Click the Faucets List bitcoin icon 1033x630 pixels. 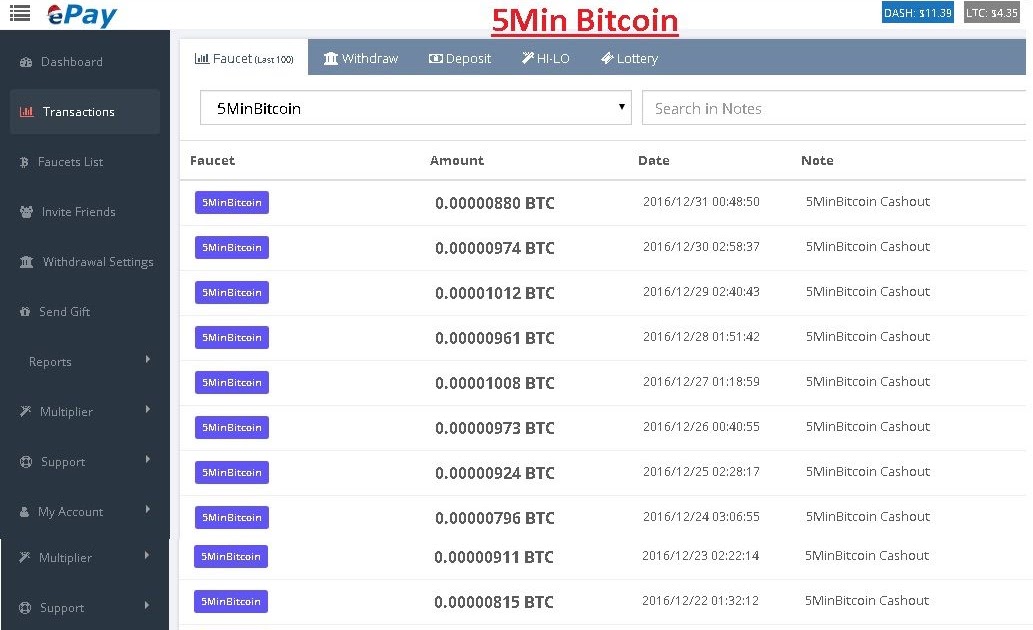(x=24, y=162)
